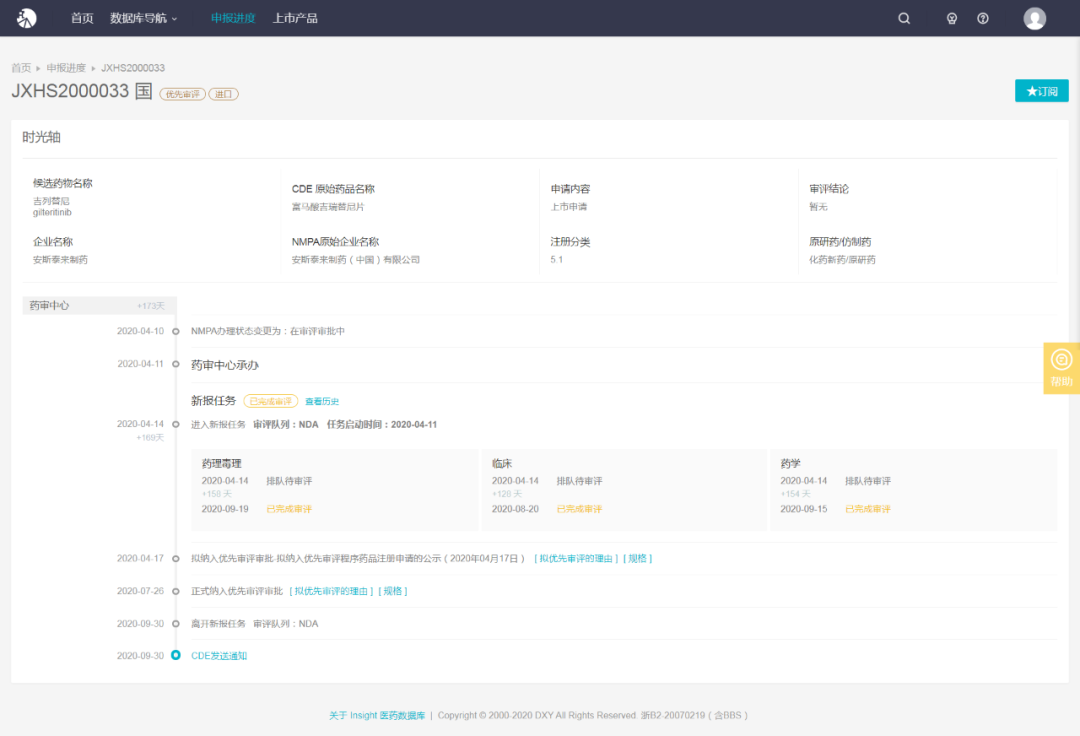Click the registration class value 5.1
The height and width of the screenshot is (736, 1080).
(557, 260)
